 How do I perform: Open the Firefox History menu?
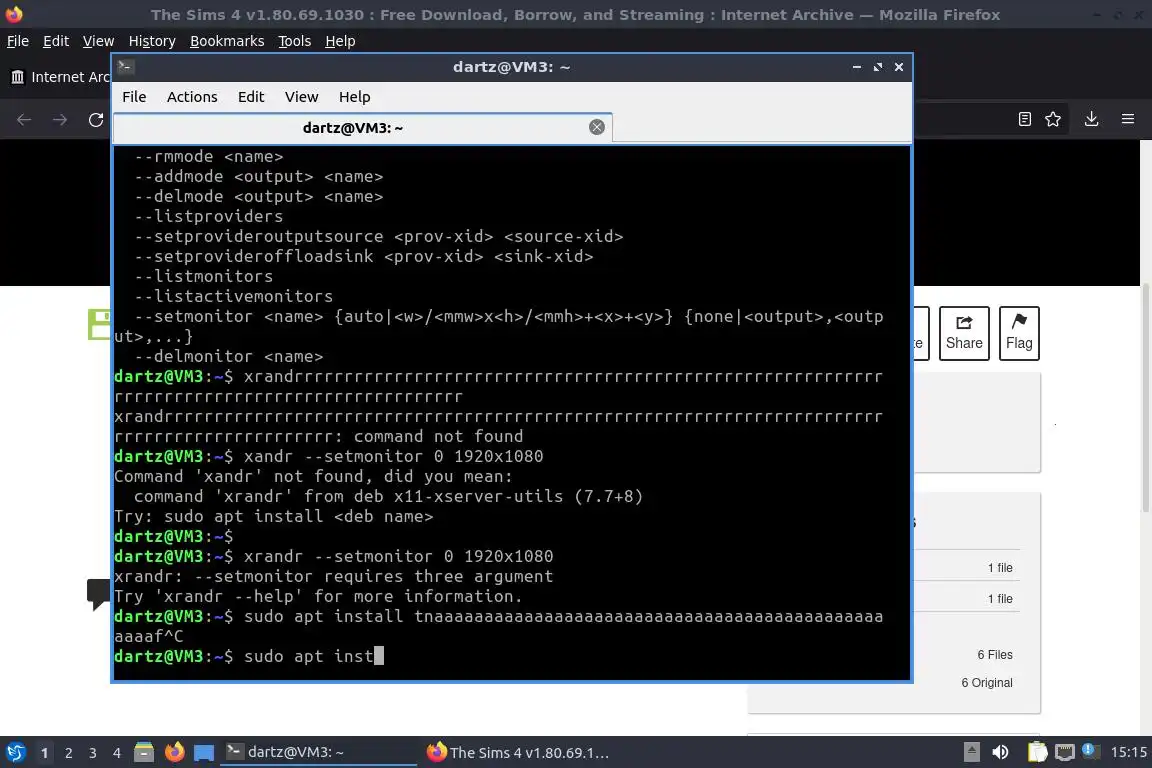click(152, 41)
